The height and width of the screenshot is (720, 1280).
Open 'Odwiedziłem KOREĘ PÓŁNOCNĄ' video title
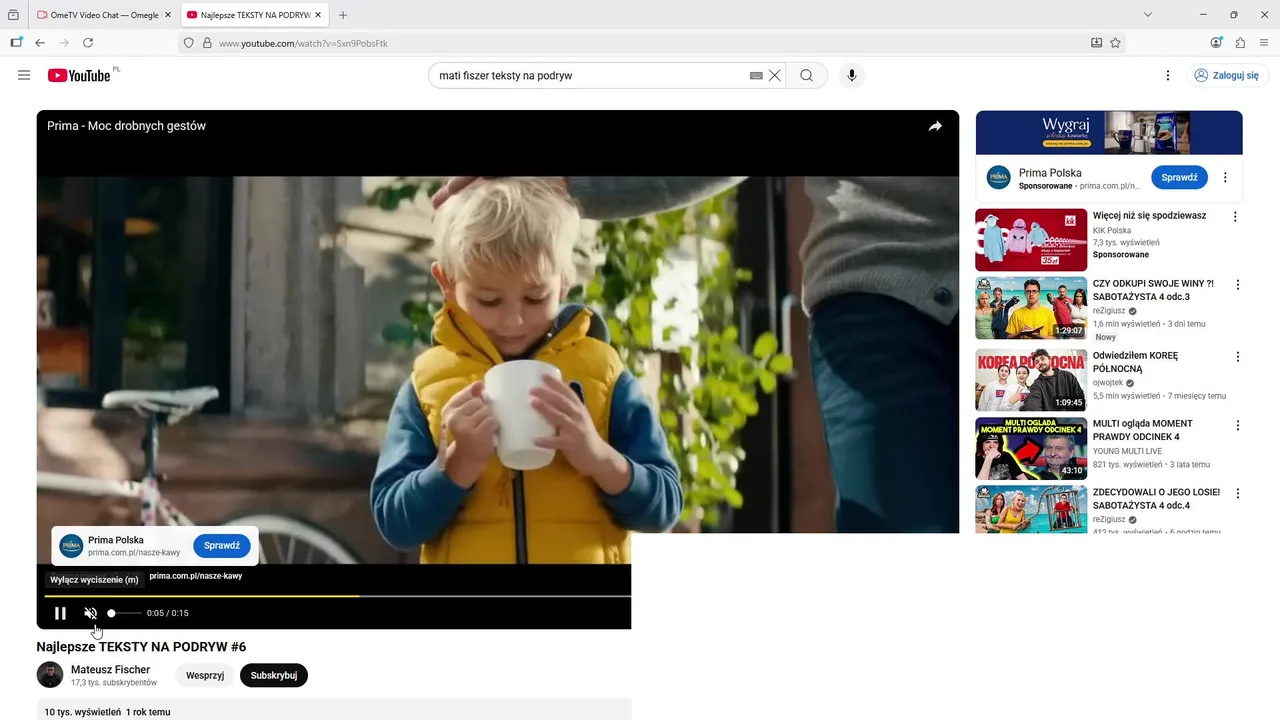point(1135,362)
